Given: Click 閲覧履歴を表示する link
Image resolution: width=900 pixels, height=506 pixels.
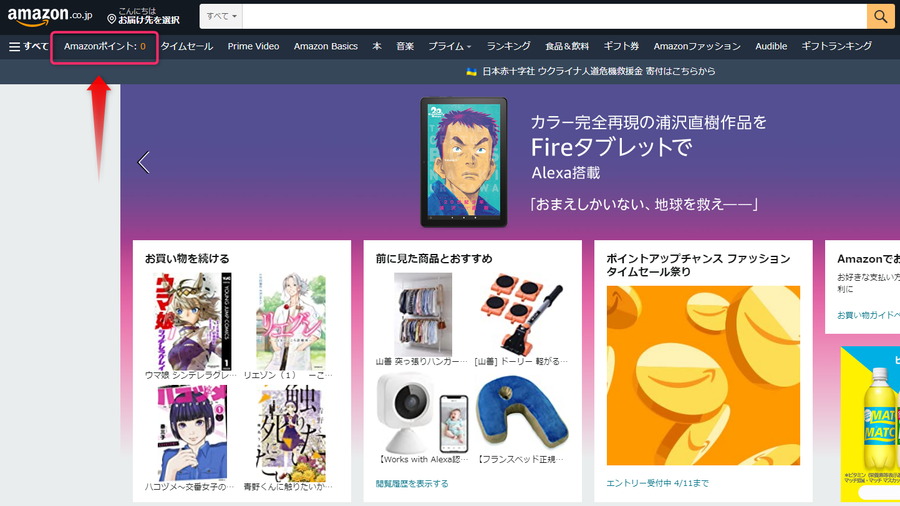Looking at the screenshot, I should tap(412, 484).
